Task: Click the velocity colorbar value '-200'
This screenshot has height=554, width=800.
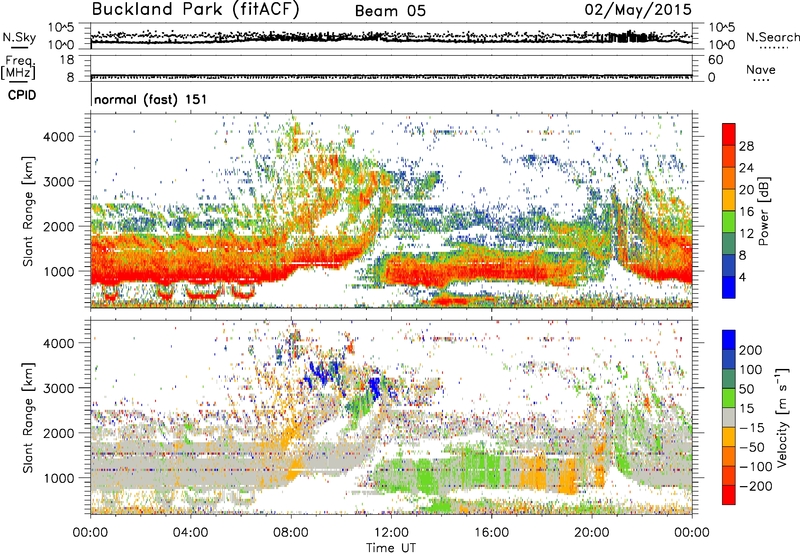Action: tap(756, 486)
